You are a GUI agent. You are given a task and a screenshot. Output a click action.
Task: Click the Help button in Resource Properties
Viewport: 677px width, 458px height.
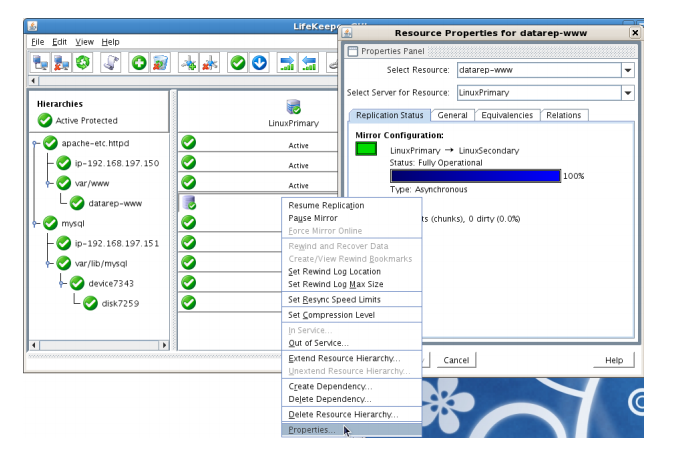614,360
